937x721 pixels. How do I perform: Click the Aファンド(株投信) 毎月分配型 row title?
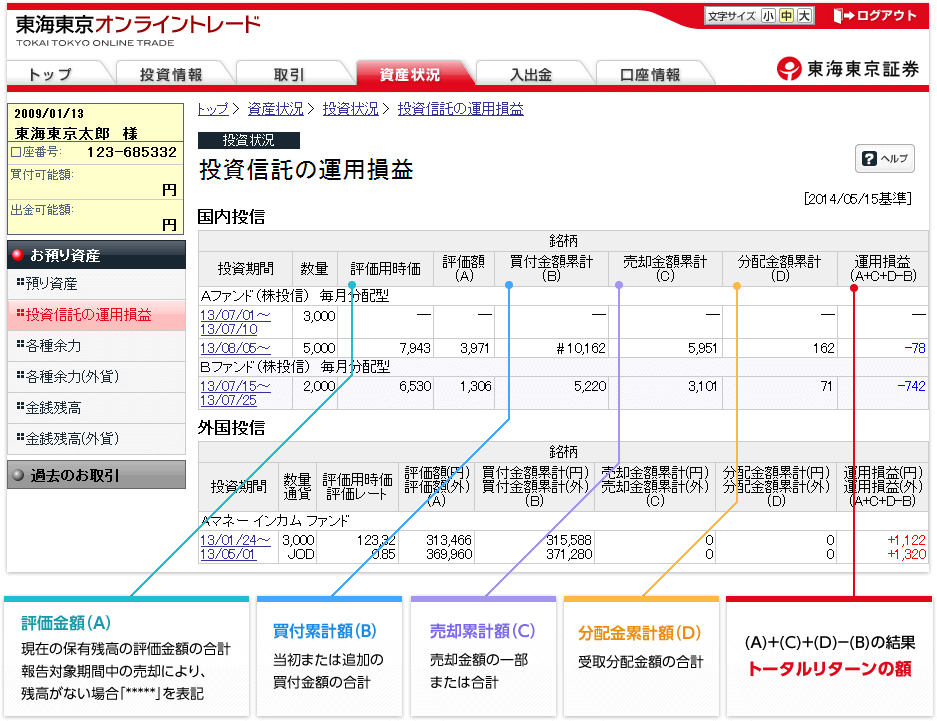(x=295, y=296)
